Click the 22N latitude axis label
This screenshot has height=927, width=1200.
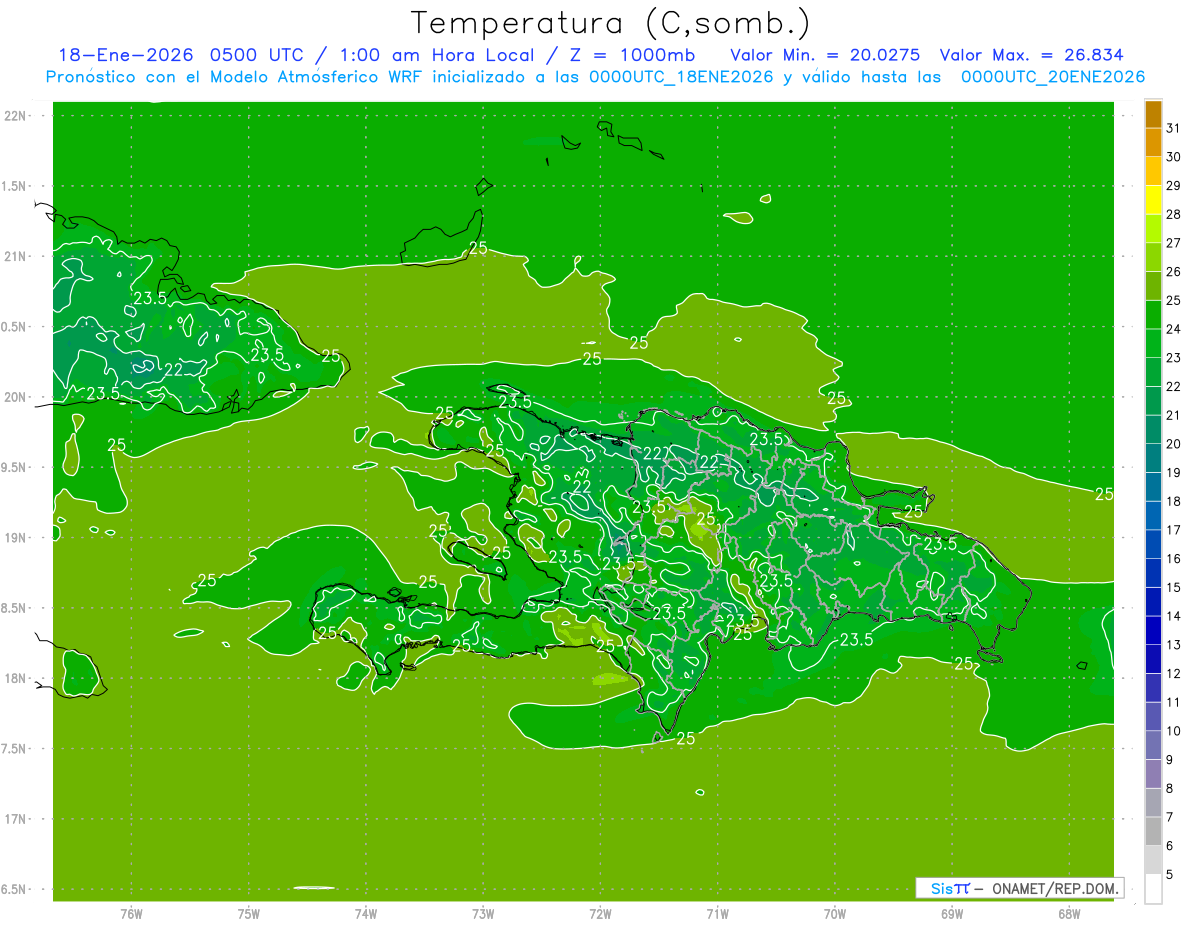click(x=16, y=116)
